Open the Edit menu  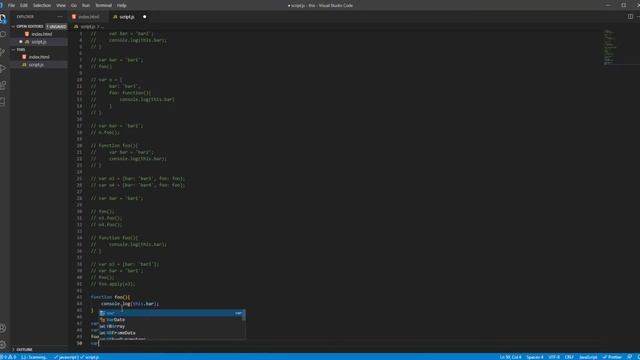(x=24, y=5)
